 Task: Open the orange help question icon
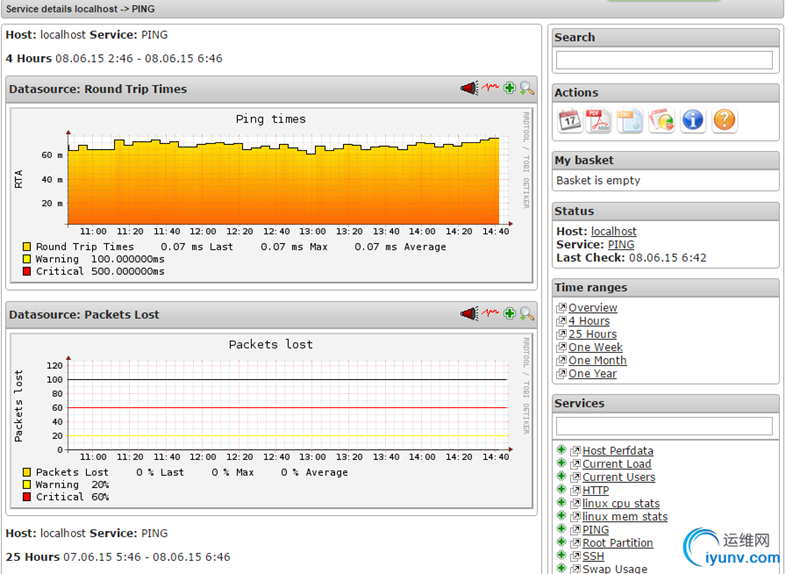[x=724, y=120]
